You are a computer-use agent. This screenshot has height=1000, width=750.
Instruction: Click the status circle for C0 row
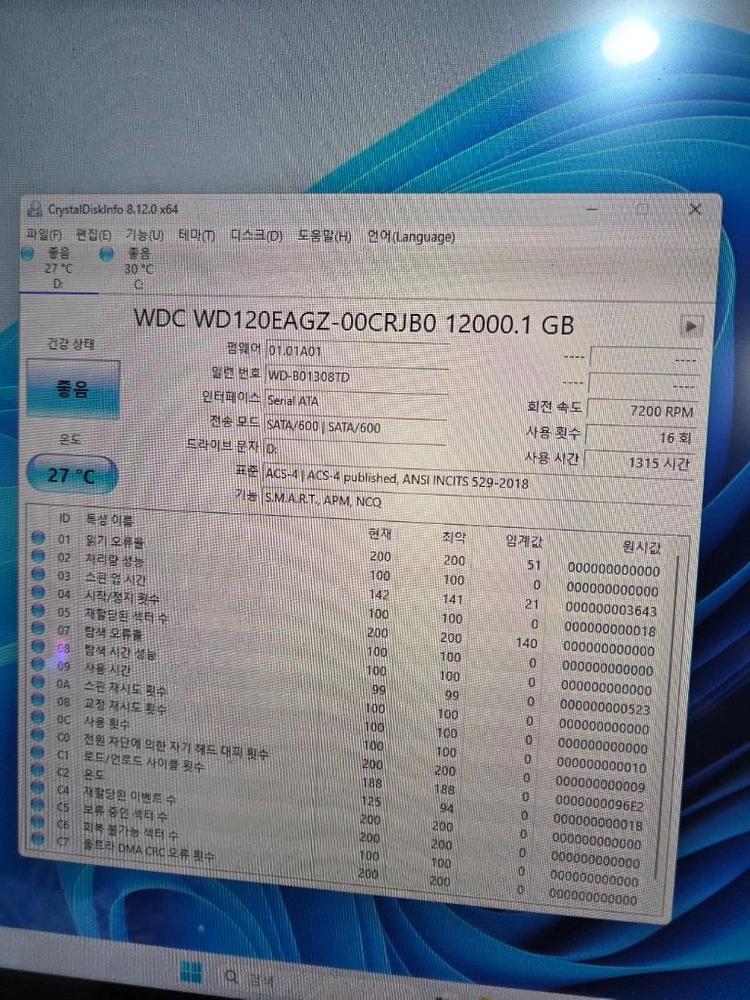38,735
